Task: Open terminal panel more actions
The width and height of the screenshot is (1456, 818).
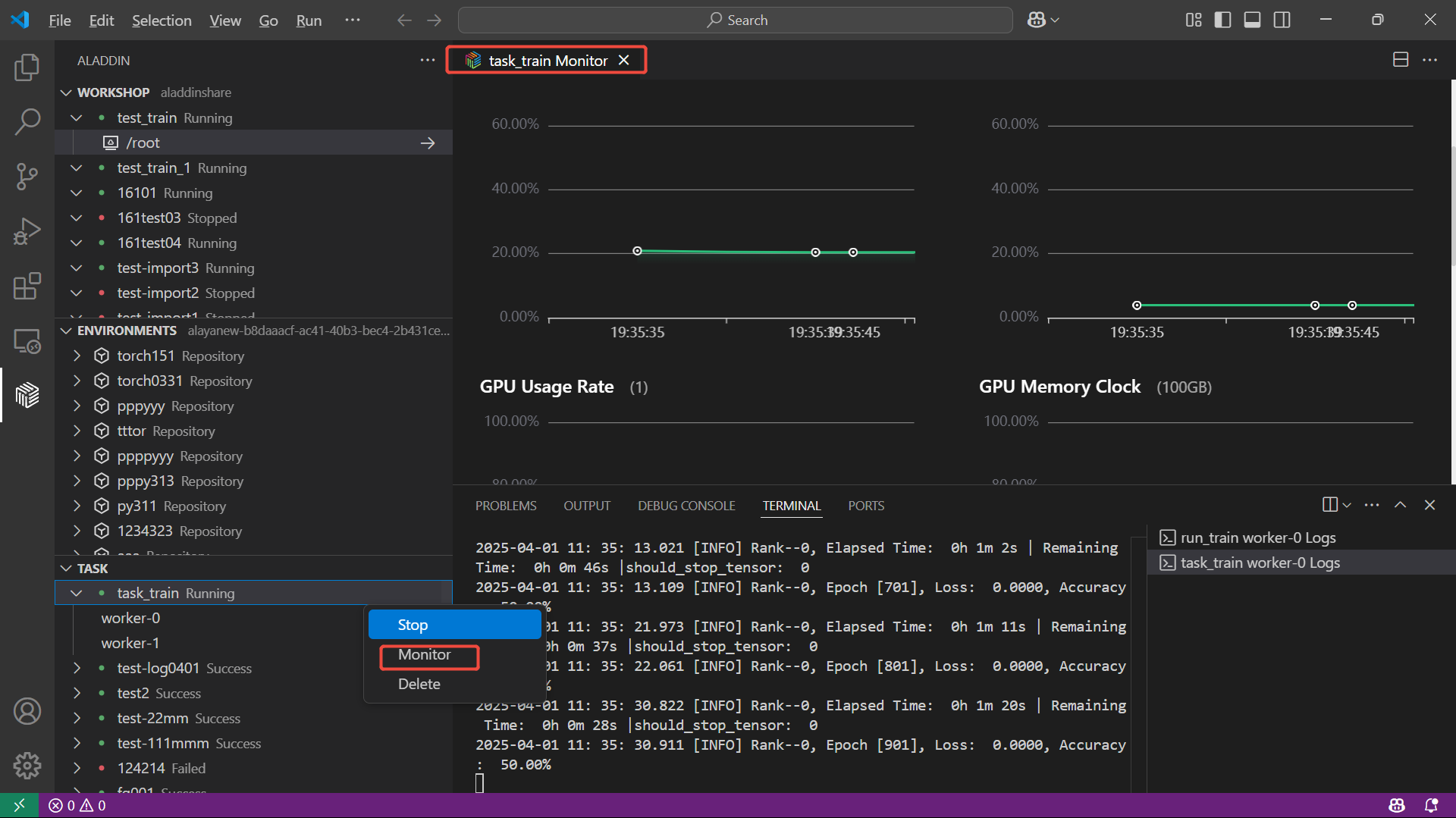Action: [1372, 505]
